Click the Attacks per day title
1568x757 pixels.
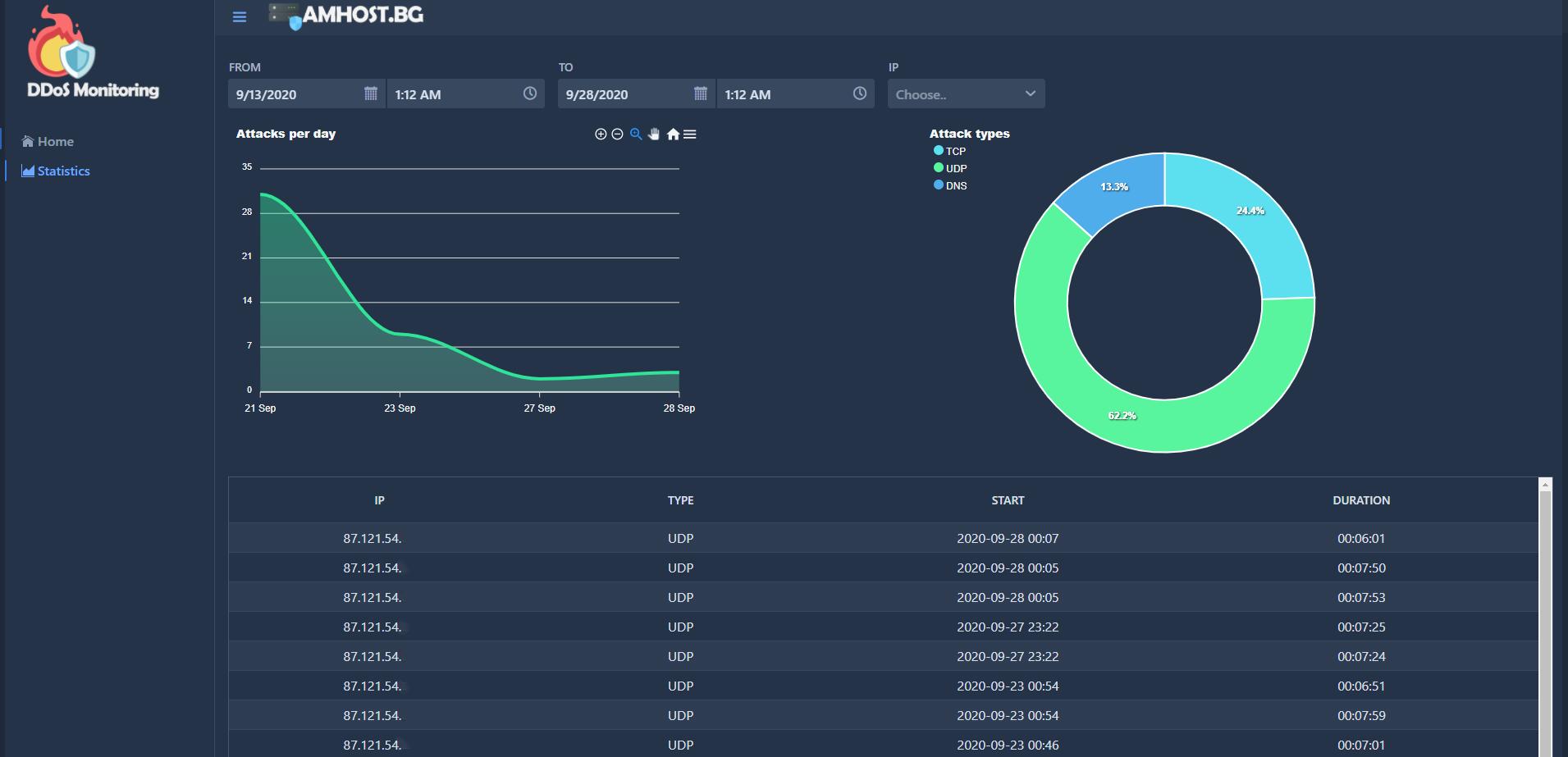pyautogui.click(x=286, y=134)
